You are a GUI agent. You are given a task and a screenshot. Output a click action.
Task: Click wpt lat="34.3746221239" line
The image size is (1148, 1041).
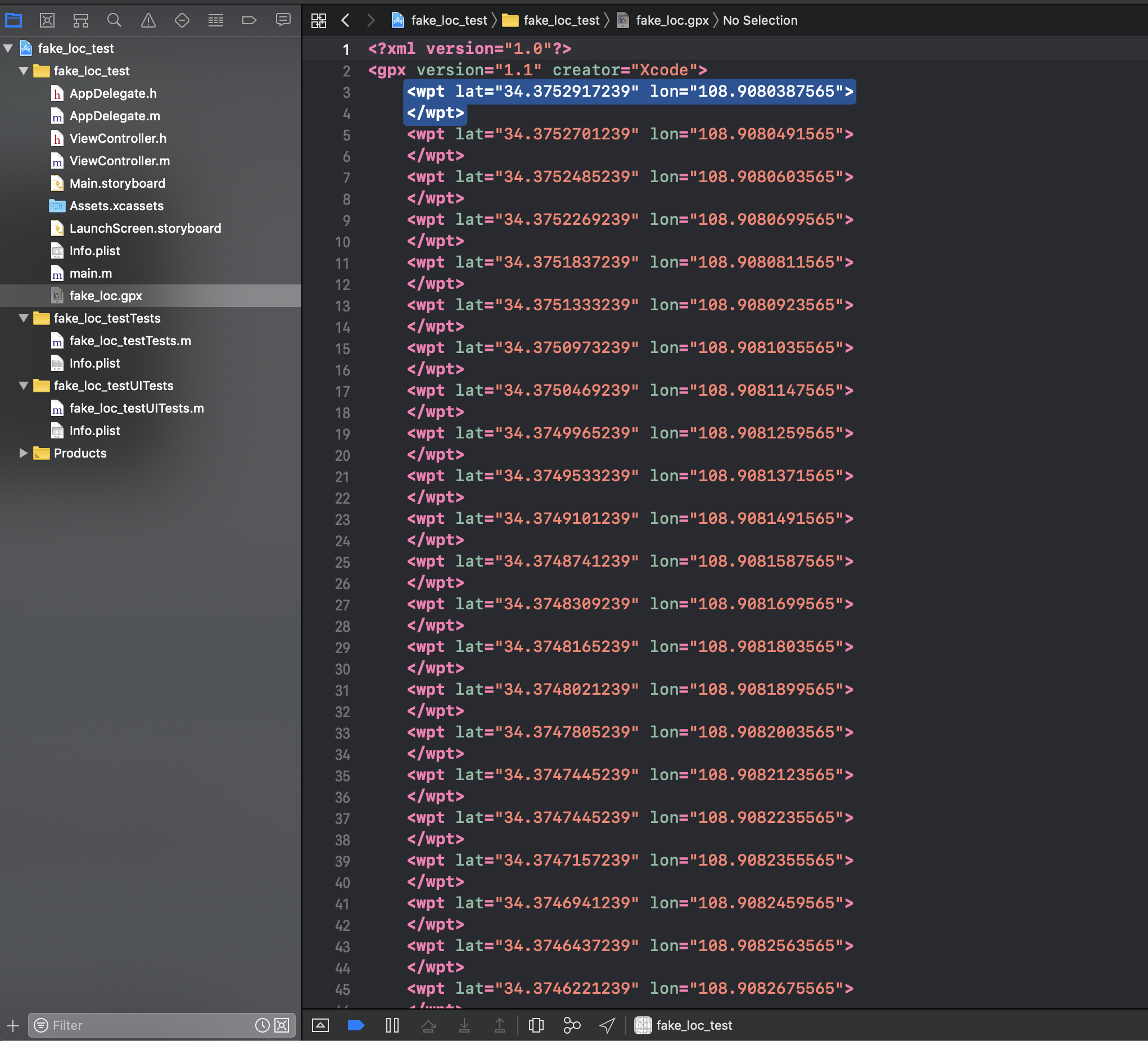click(630, 989)
